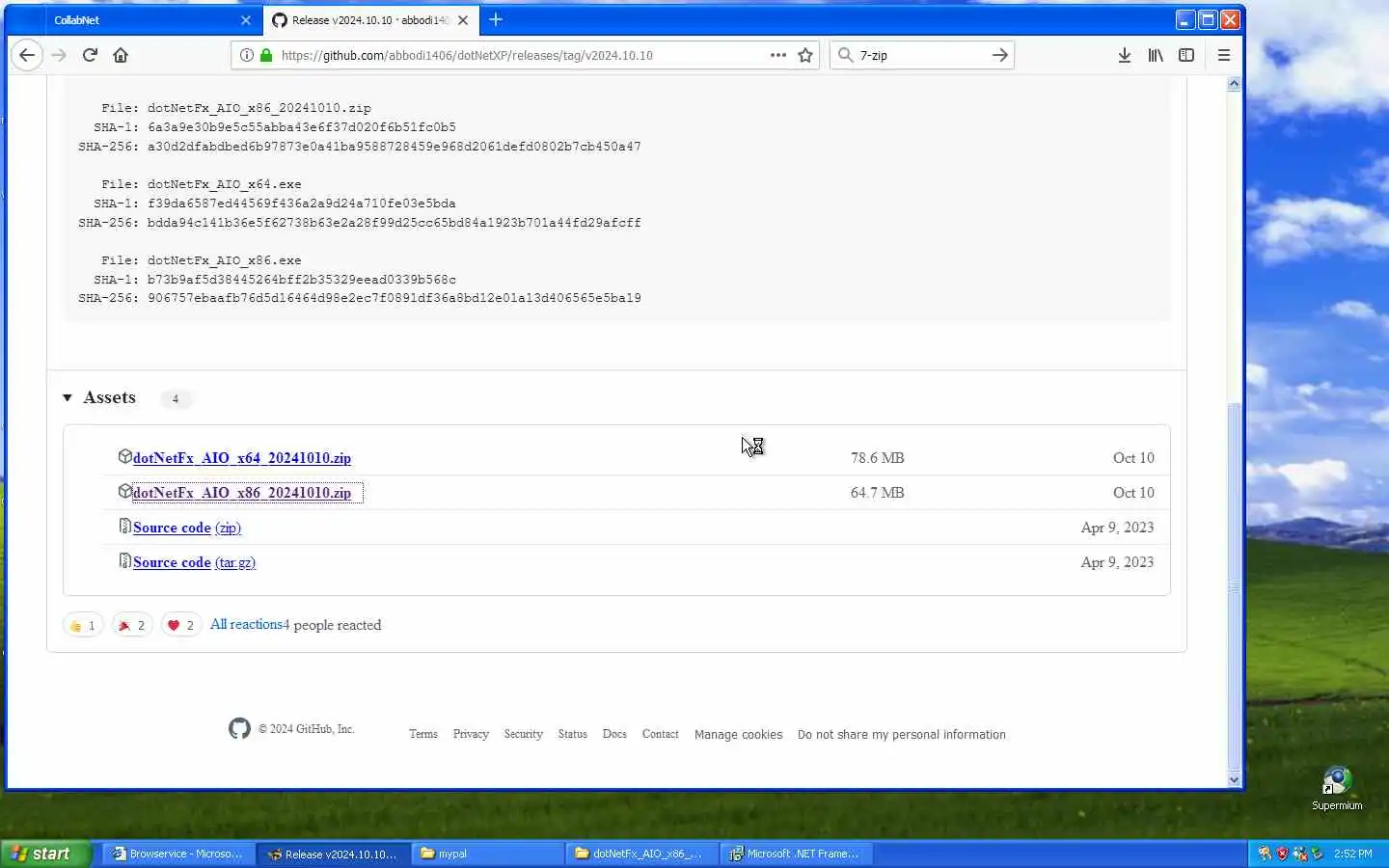Open the Contact footer link
Viewport: 1389px width, 868px height.
pos(661,734)
